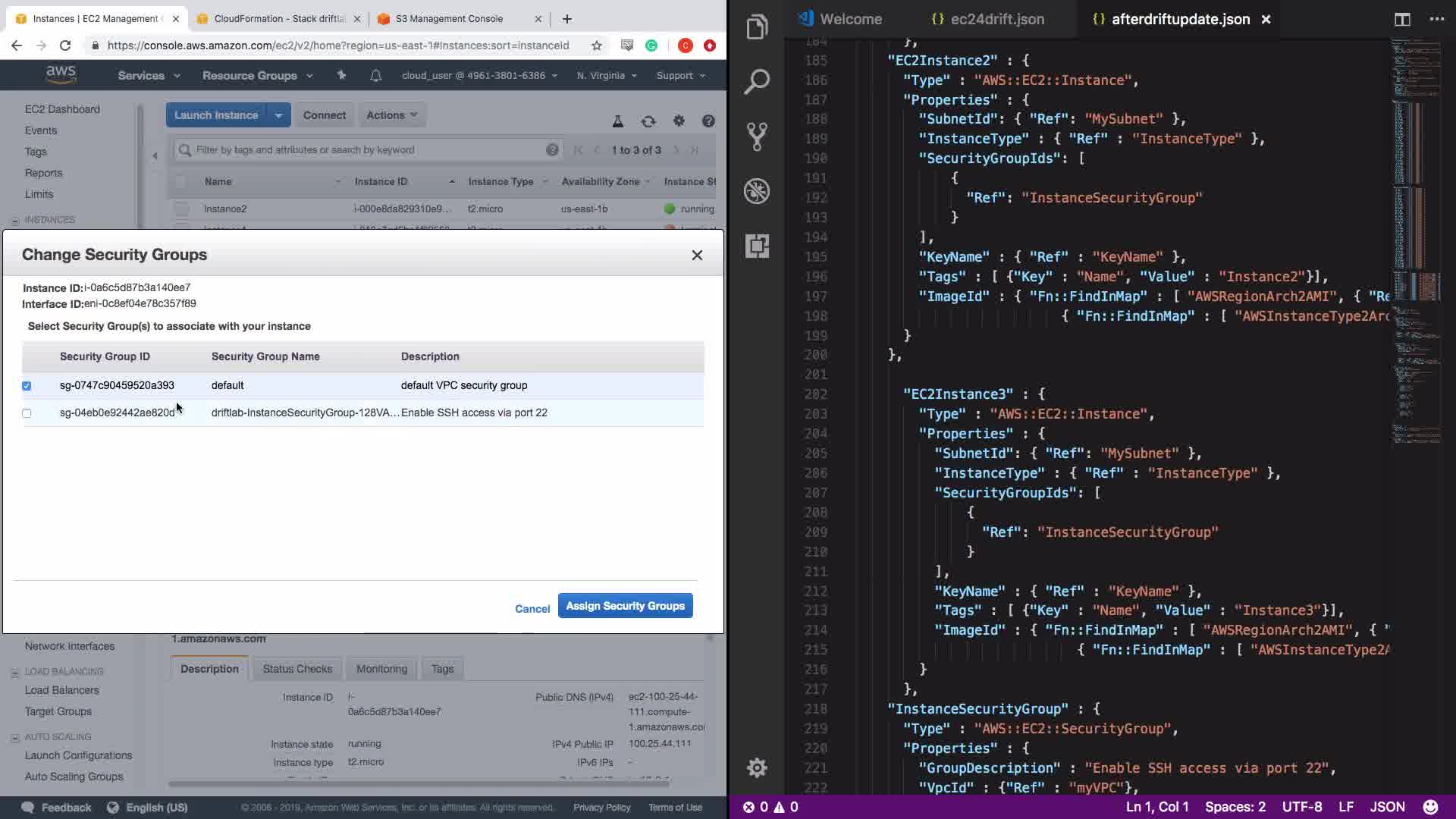Click the Assign Security Groups button
The image size is (1456, 819).
coord(625,606)
